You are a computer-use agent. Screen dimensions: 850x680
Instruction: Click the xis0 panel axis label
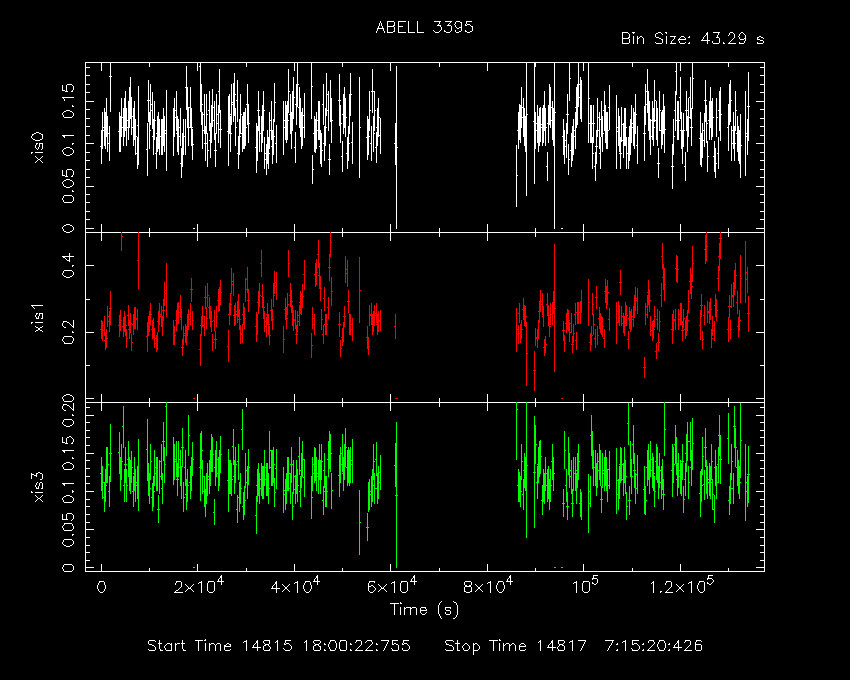[x=38, y=147]
